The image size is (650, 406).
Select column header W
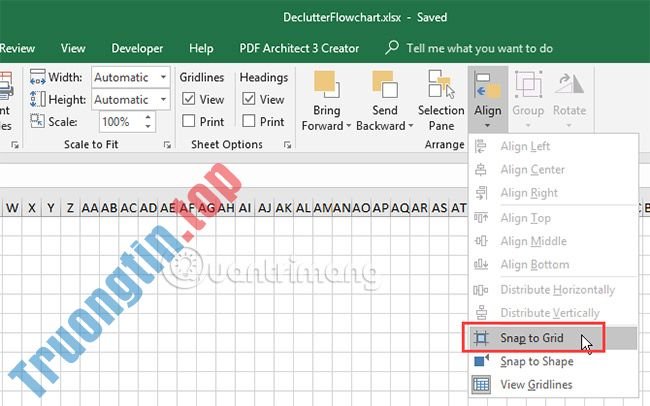click(x=12, y=208)
